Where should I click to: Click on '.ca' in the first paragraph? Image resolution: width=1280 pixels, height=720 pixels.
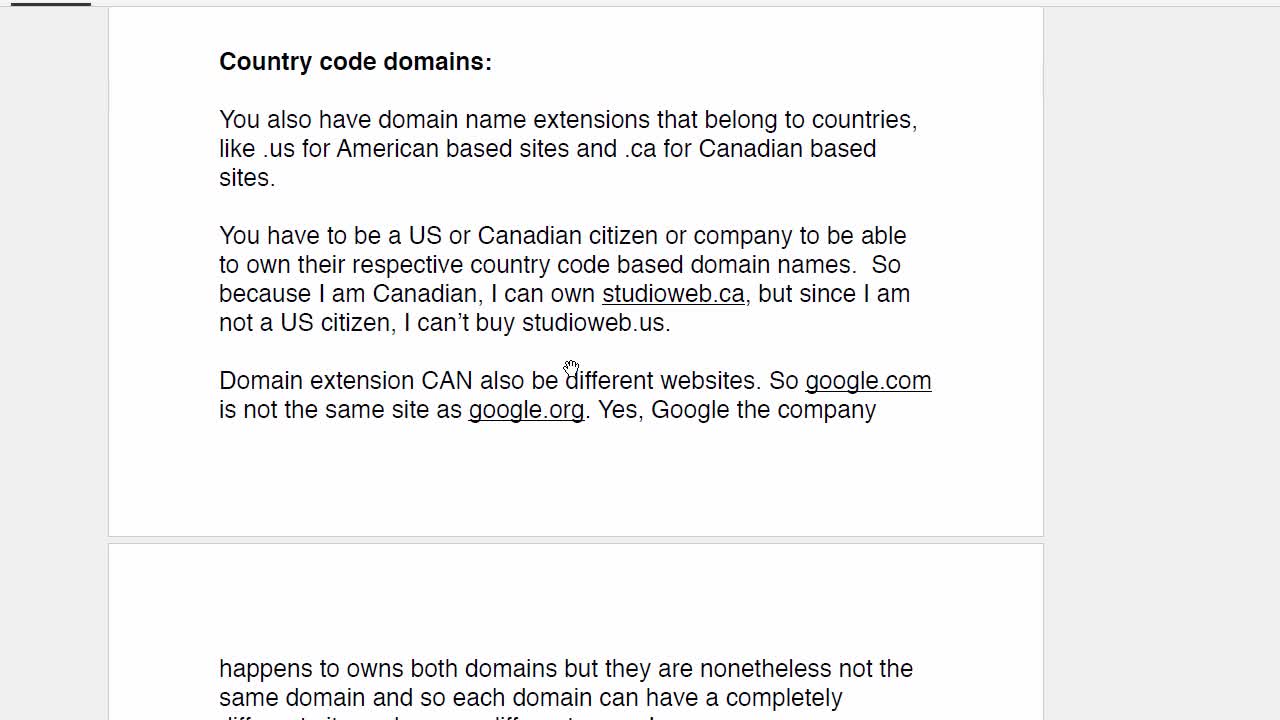(641, 149)
